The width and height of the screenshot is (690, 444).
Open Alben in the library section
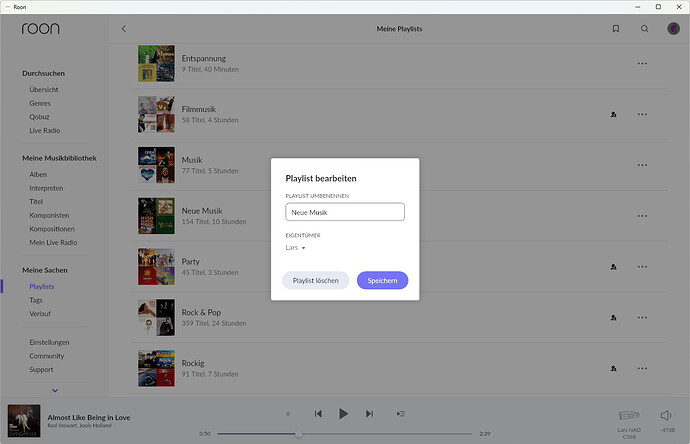click(x=38, y=174)
